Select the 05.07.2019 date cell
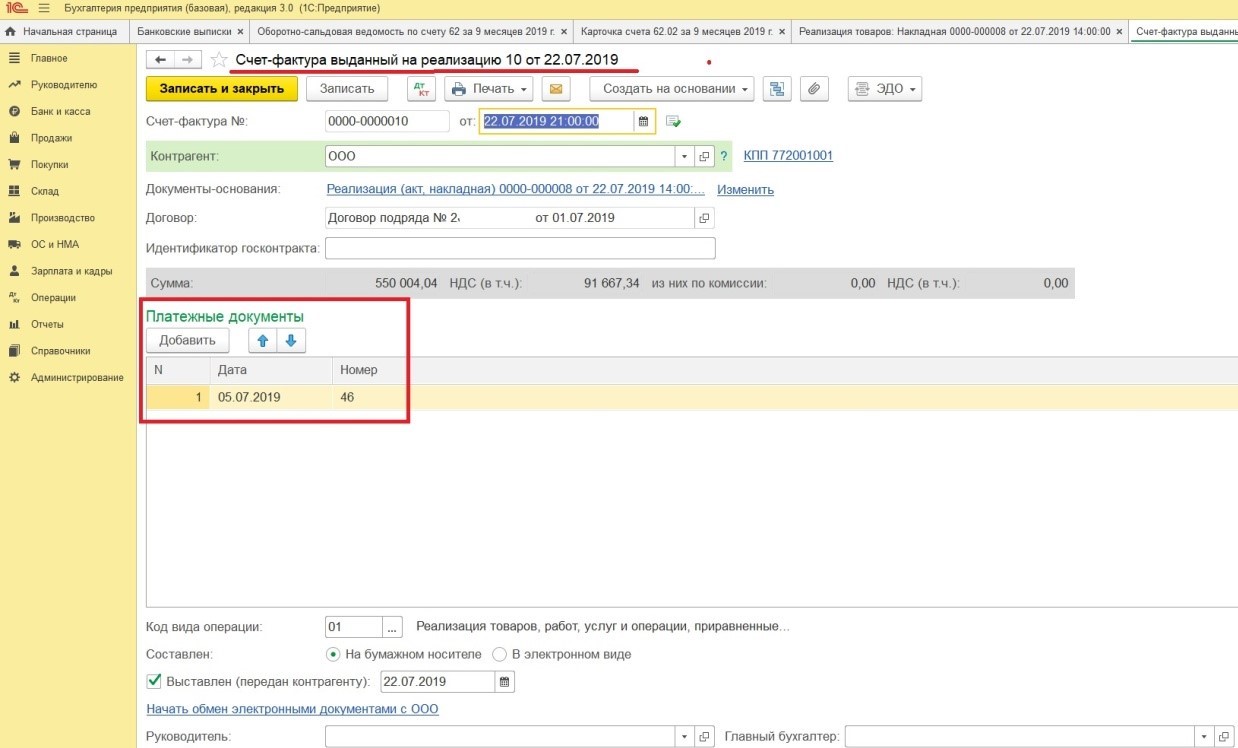 pos(270,397)
